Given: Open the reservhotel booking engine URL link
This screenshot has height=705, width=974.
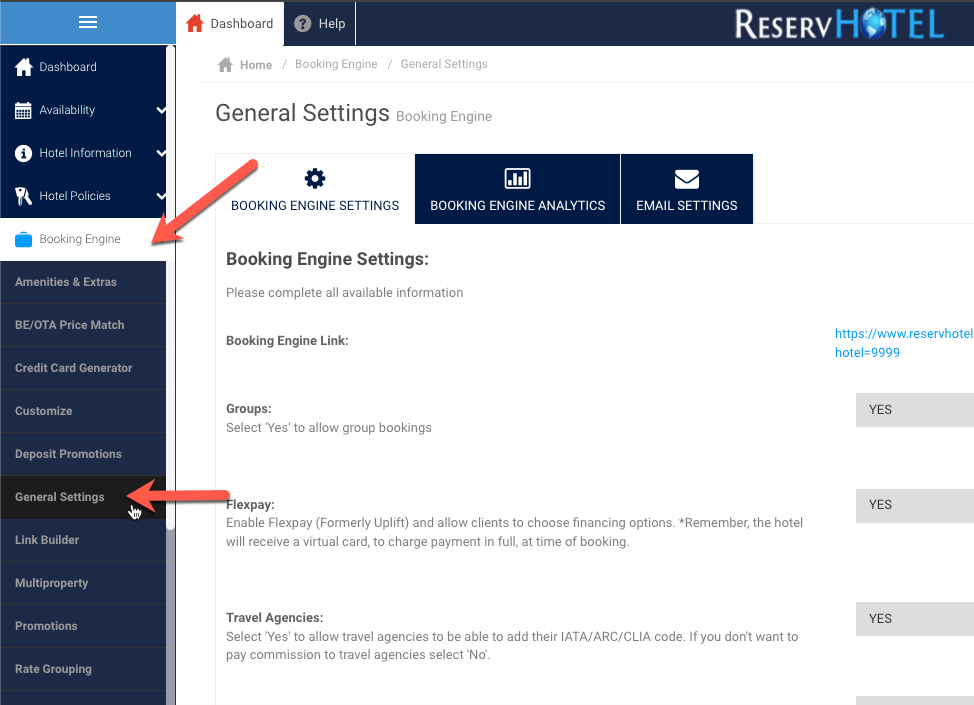Looking at the screenshot, I should [x=904, y=343].
